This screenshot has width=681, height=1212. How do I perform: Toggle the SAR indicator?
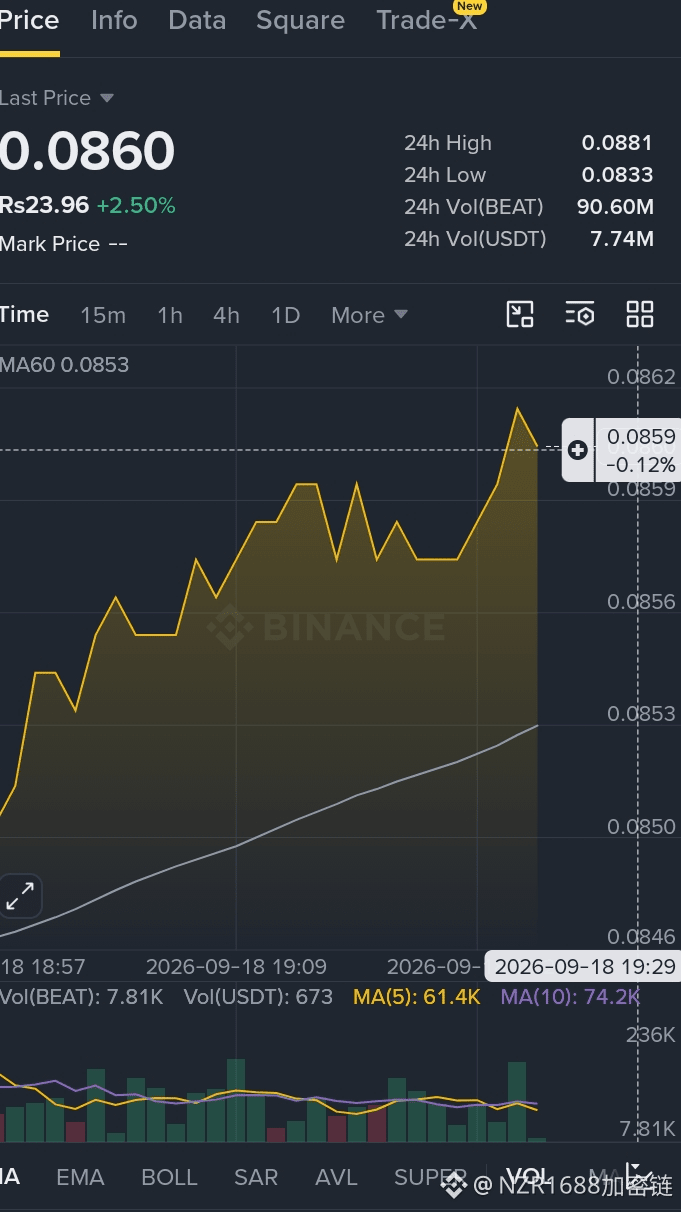coord(256,1178)
